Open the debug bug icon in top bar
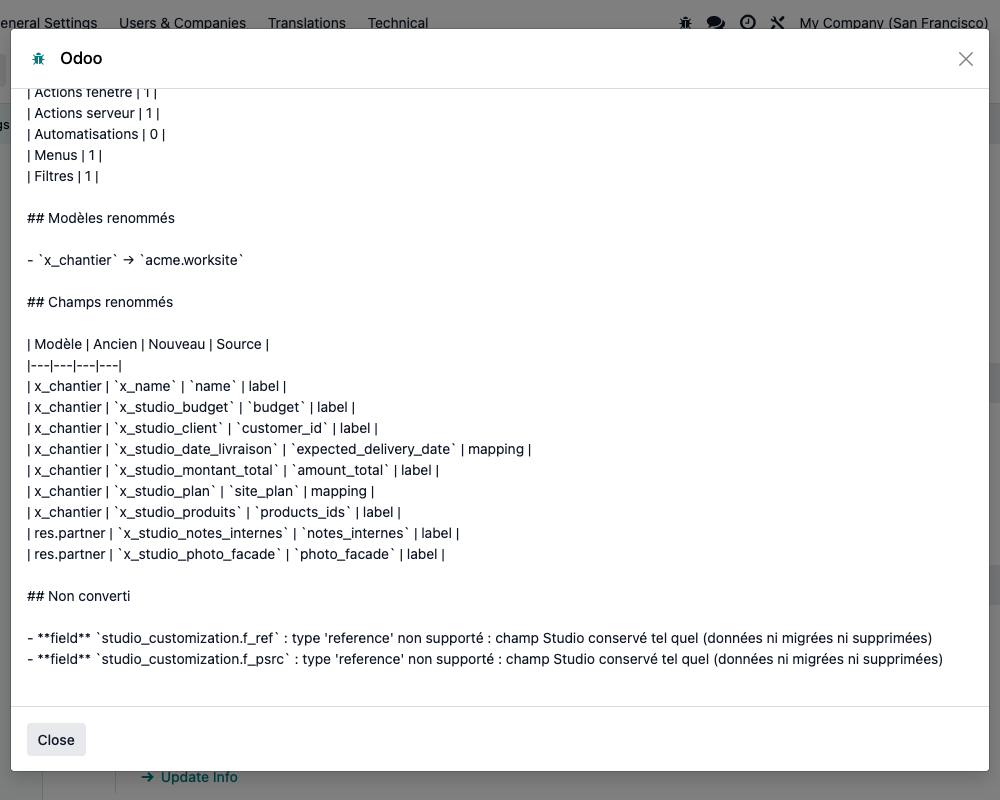The width and height of the screenshot is (1000, 800). click(686, 23)
